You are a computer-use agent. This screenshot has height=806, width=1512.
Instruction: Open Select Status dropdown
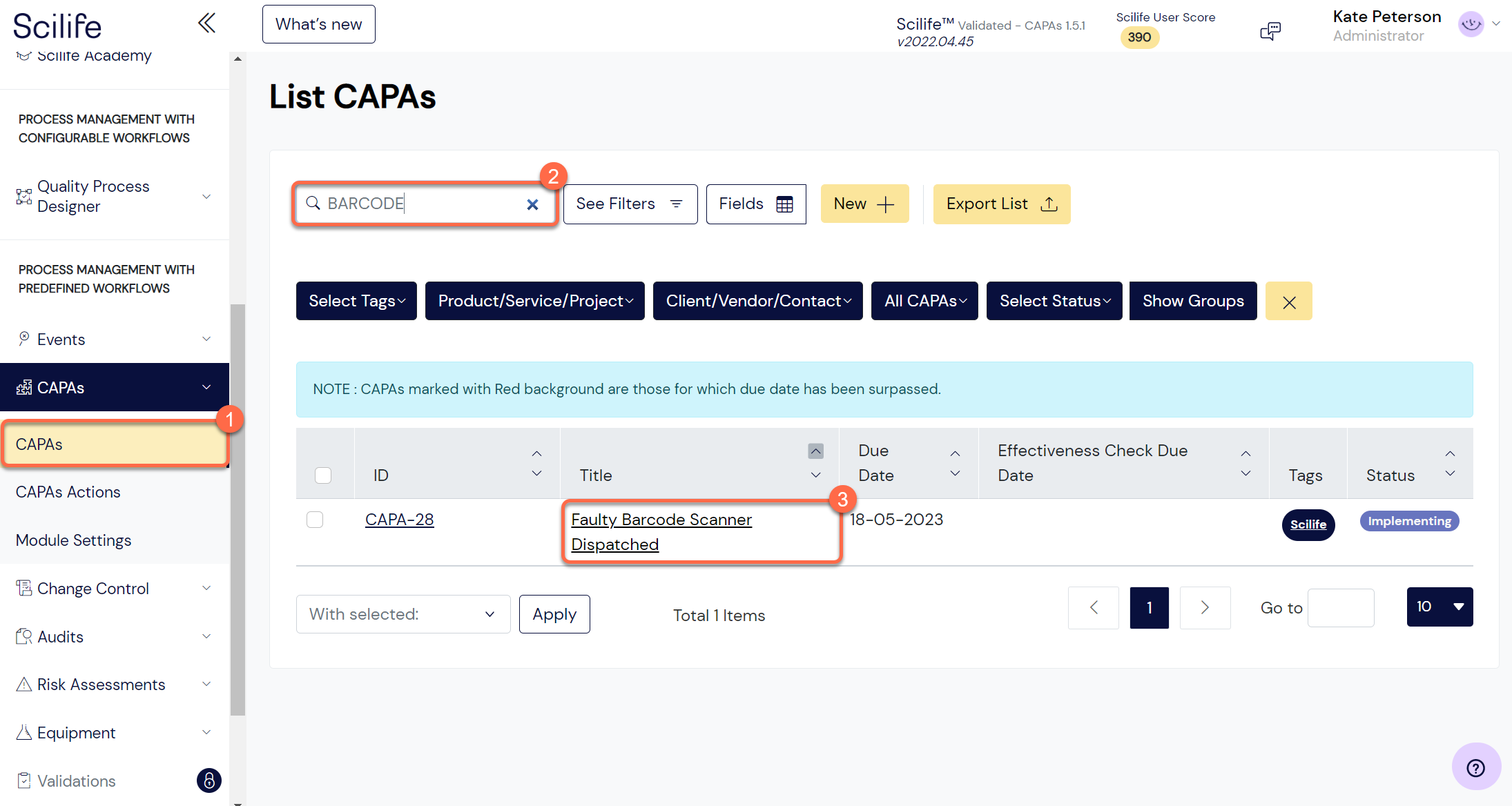point(1054,302)
